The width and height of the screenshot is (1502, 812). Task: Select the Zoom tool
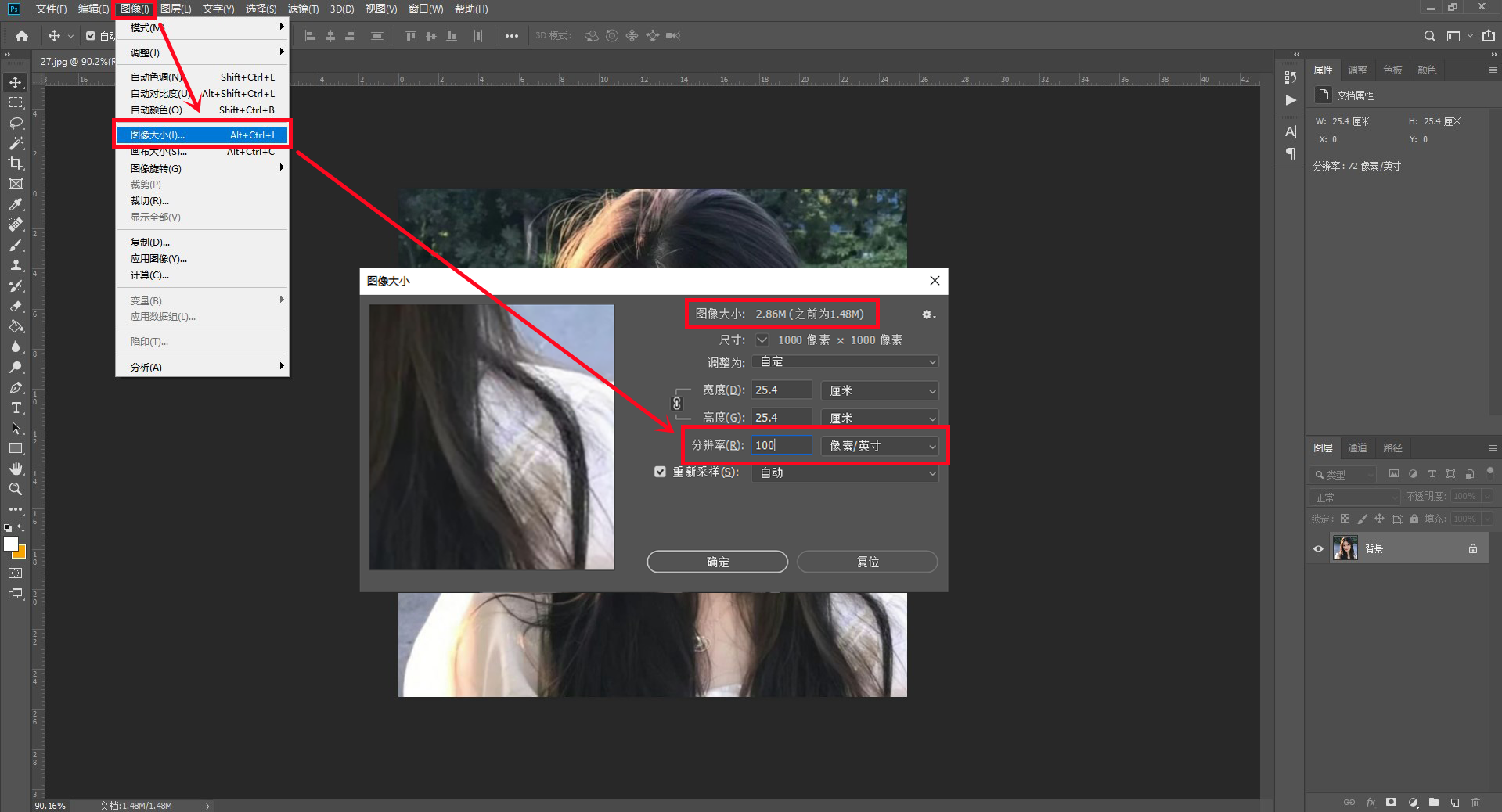pos(16,489)
